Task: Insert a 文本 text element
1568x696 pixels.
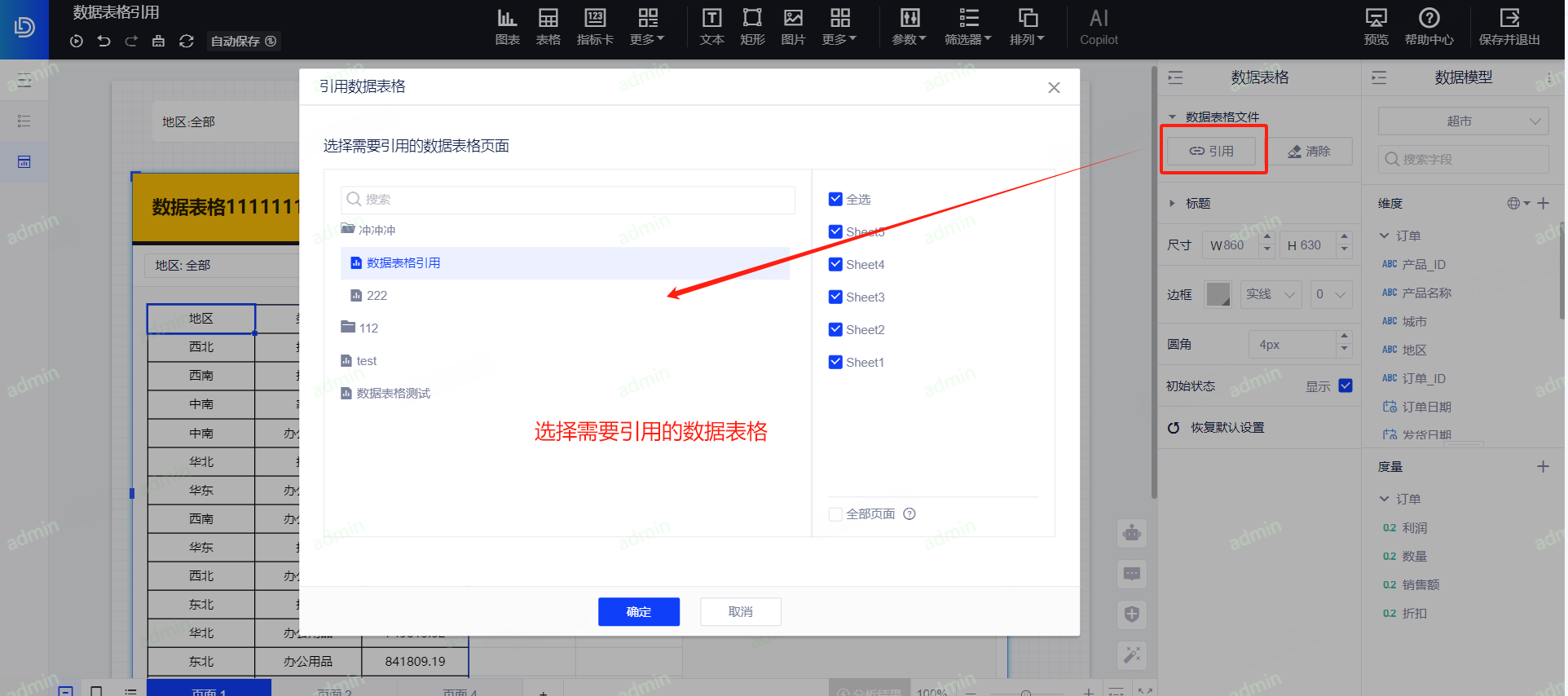Action: tap(711, 26)
